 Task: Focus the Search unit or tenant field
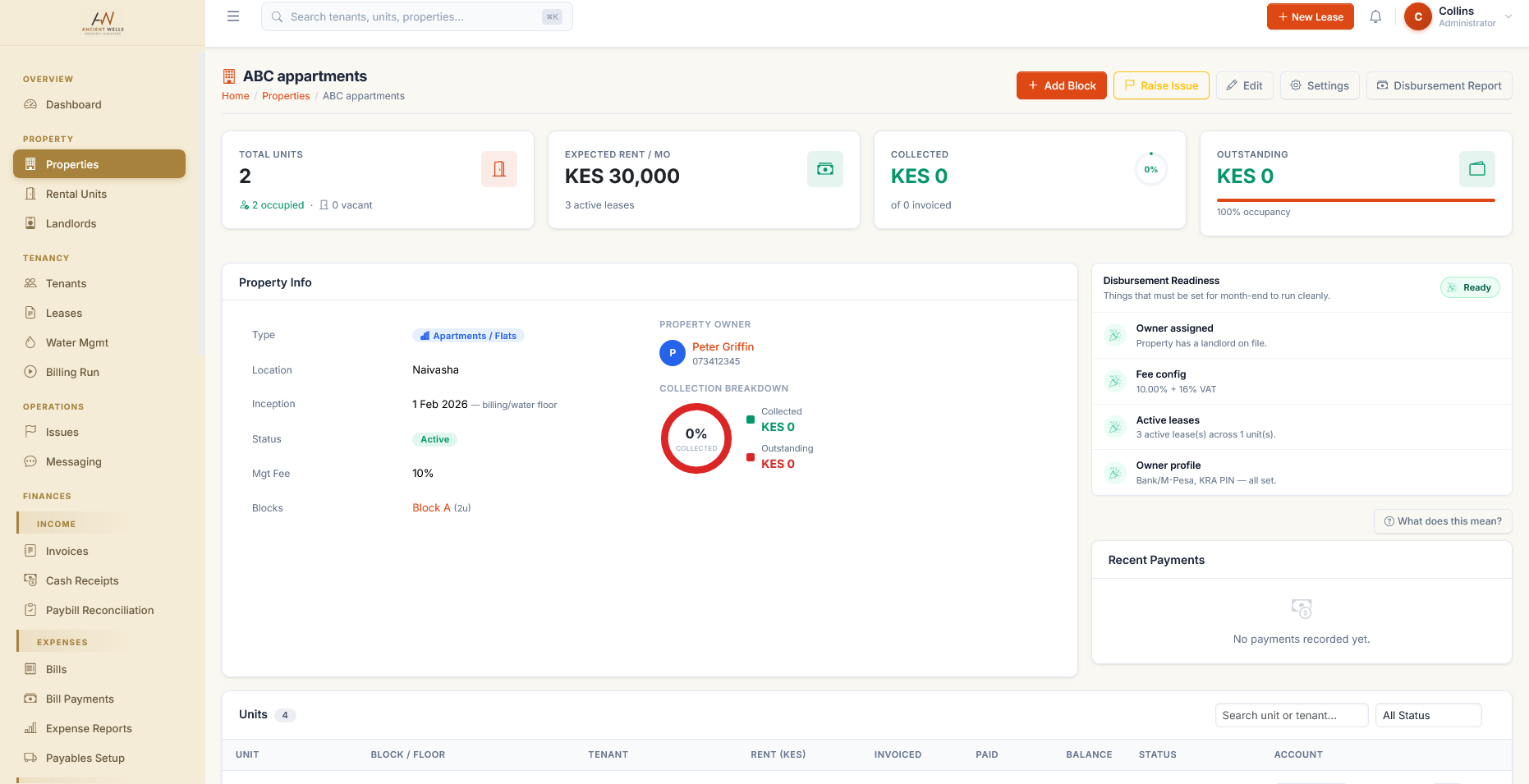1292,715
